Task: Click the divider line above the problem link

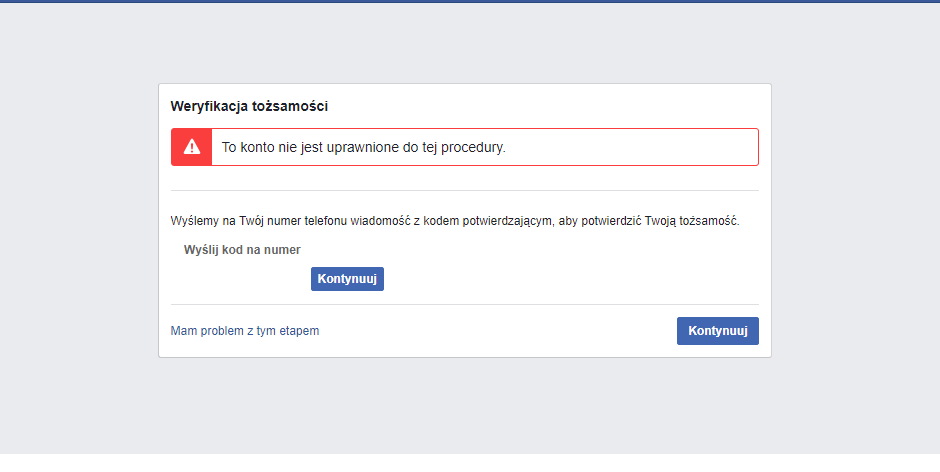Action: point(465,304)
